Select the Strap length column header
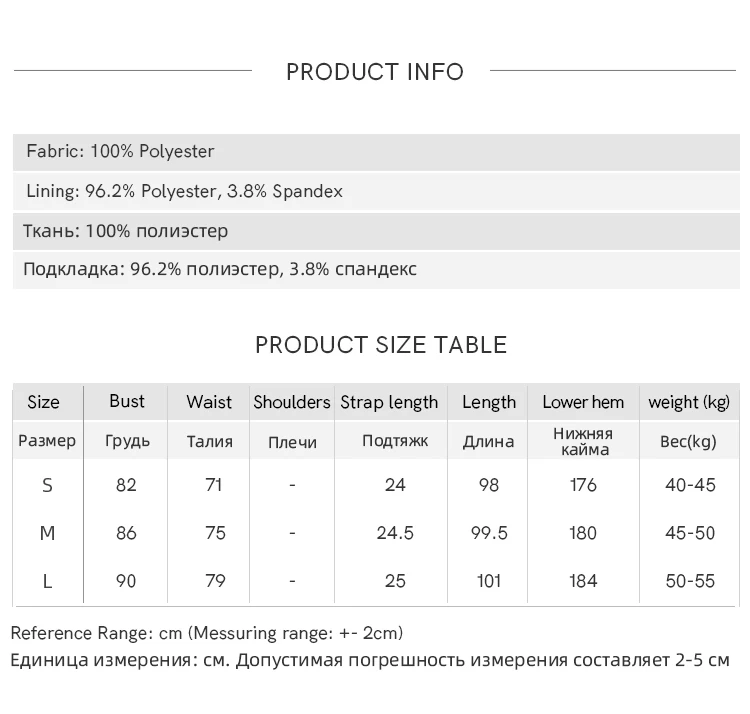750x714 pixels. click(389, 402)
